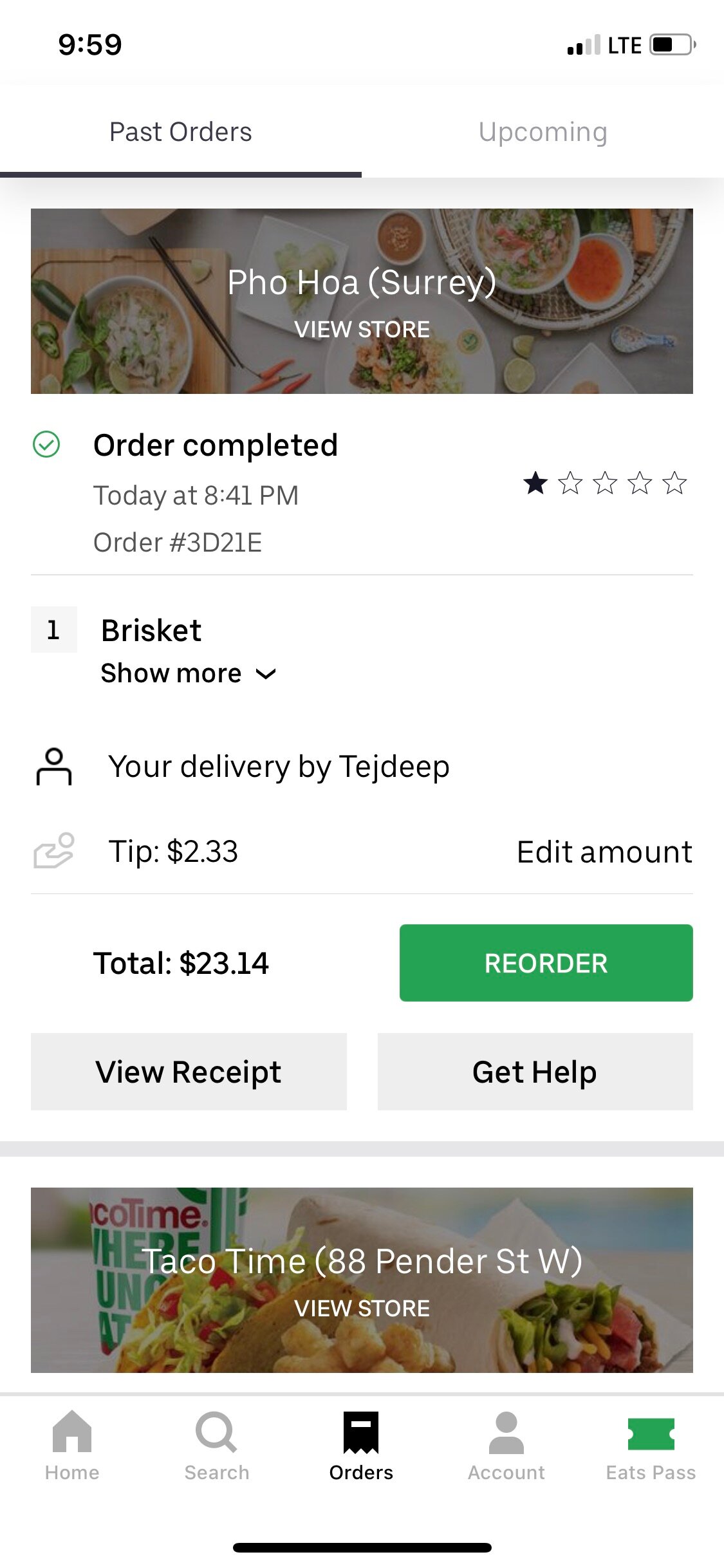Tap the tip hand icon

[54, 851]
